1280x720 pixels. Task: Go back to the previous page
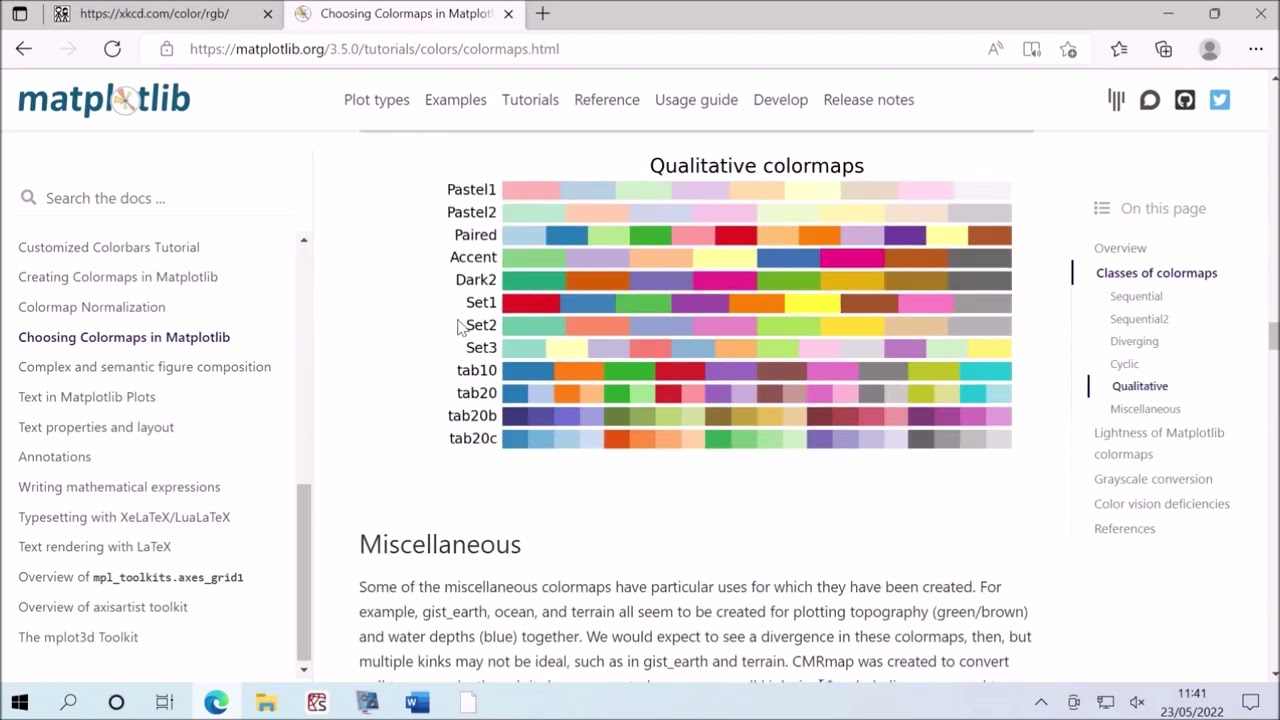tap(24, 48)
